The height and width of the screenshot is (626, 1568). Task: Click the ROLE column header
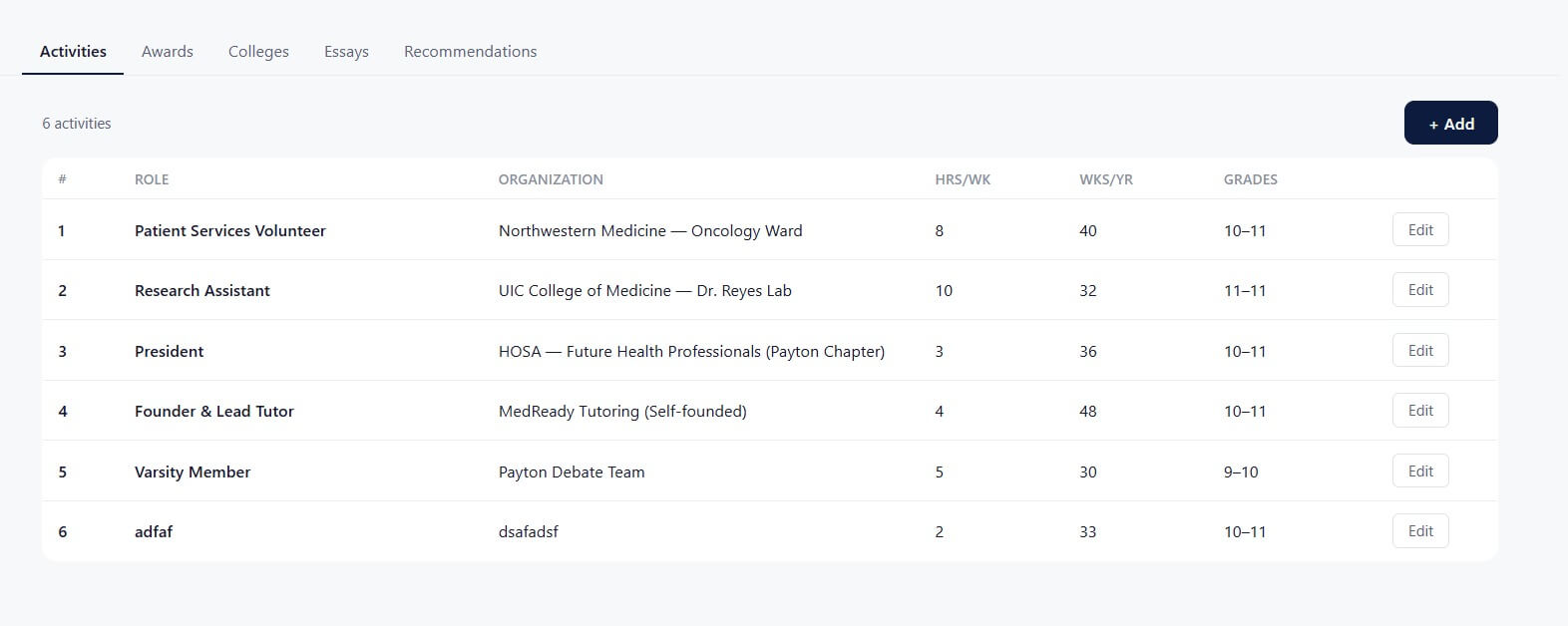click(152, 179)
